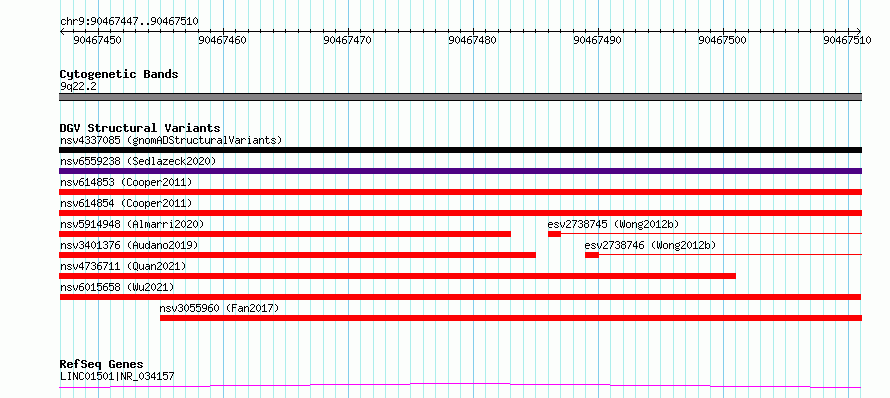The height and width of the screenshot is (398, 890).
Task: Open the nsv614854 (Cooper2011) label
Action: coord(126,203)
